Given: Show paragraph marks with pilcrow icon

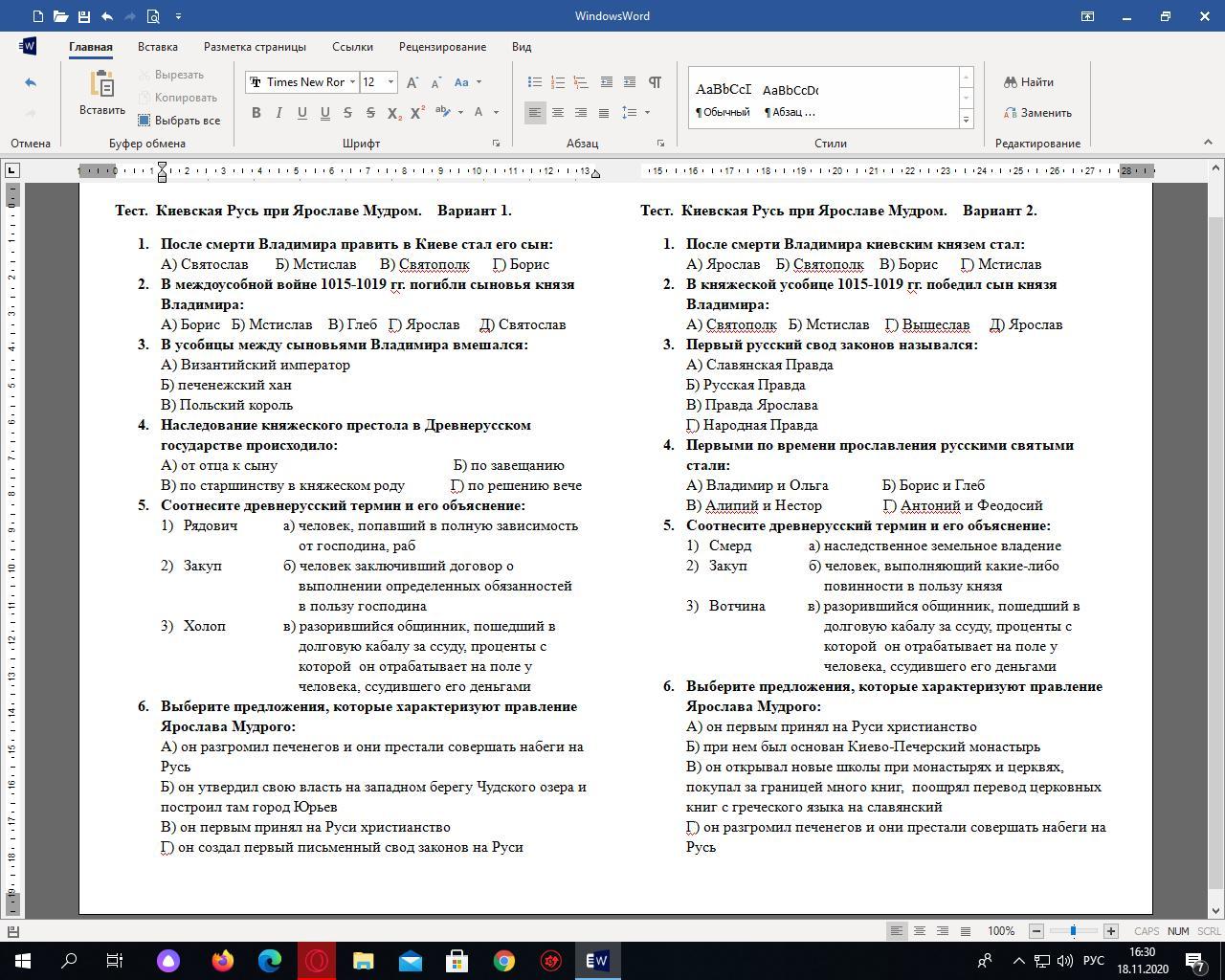Looking at the screenshot, I should tap(655, 82).
